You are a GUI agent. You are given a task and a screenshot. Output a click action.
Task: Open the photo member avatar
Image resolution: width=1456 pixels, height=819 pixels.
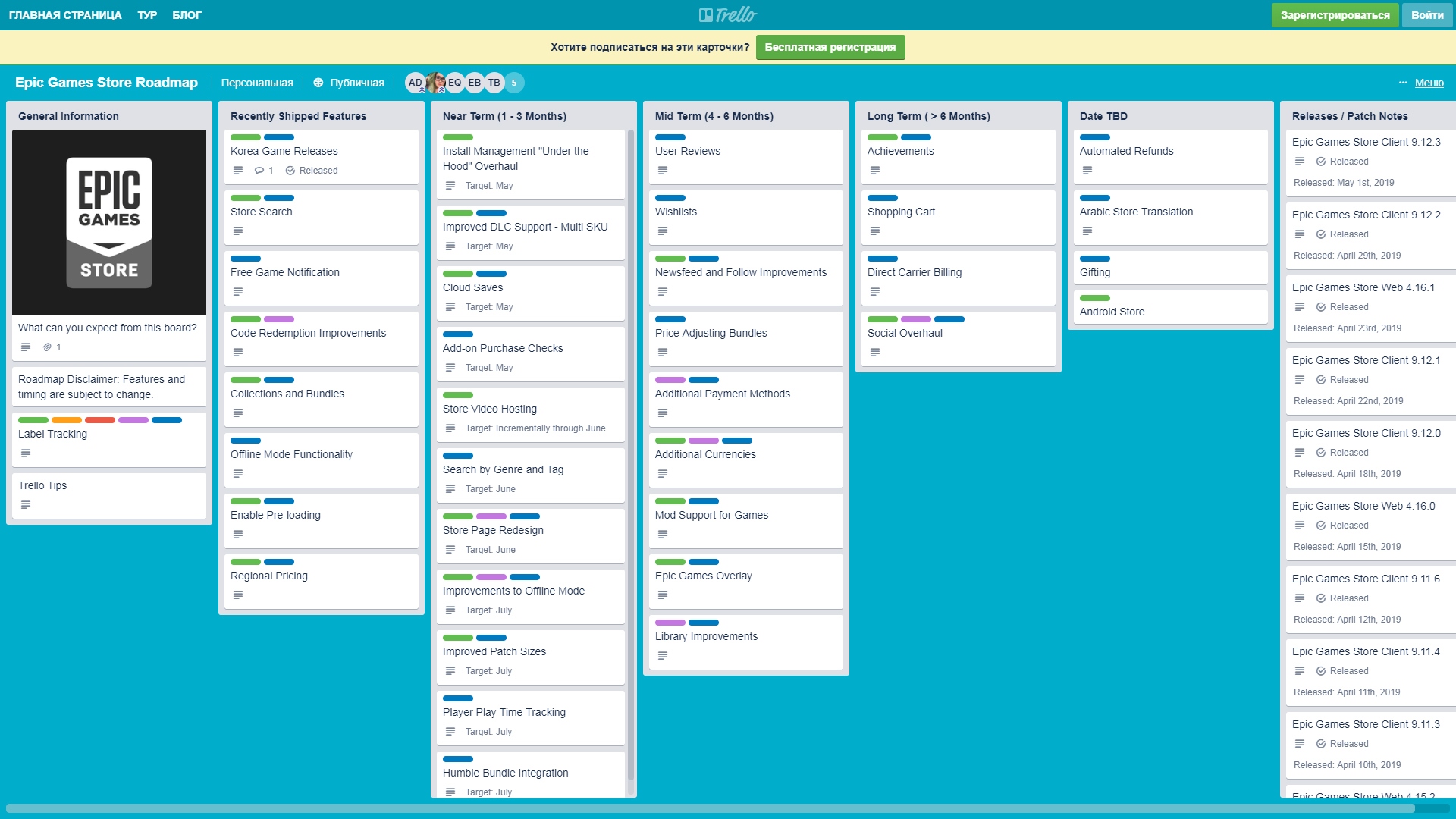pyautogui.click(x=435, y=83)
